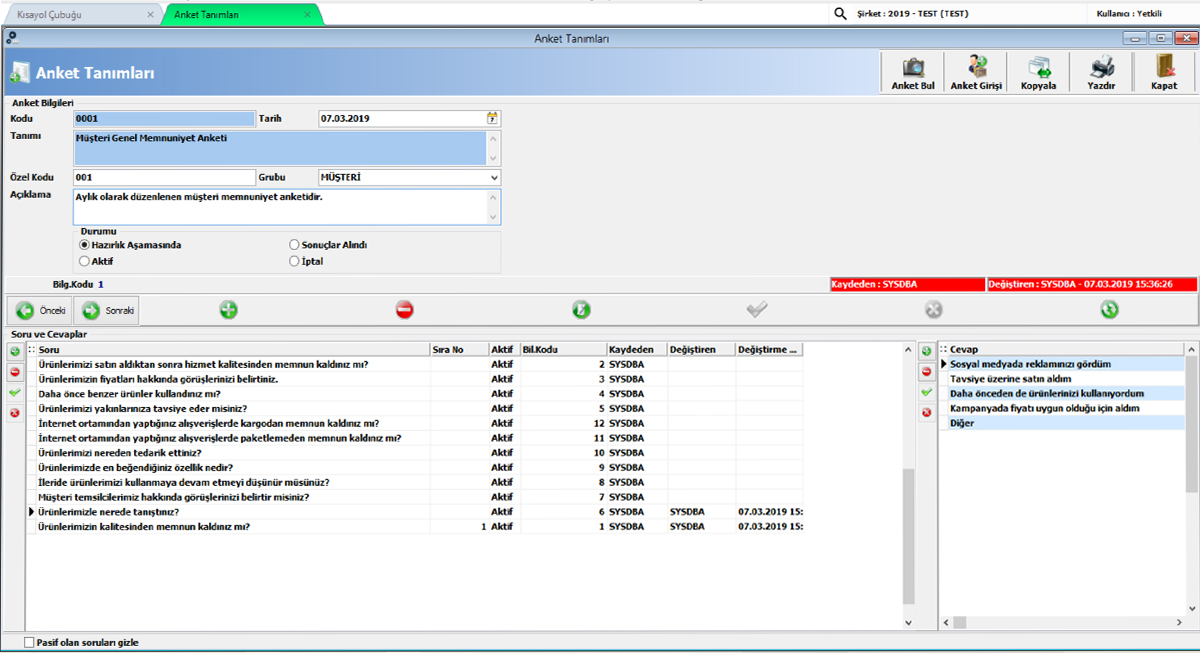The height and width of the screenshot is (653, 1200).
Task: Click the Anket Bul toolbar icon
Action: click(x=912, y=71)
